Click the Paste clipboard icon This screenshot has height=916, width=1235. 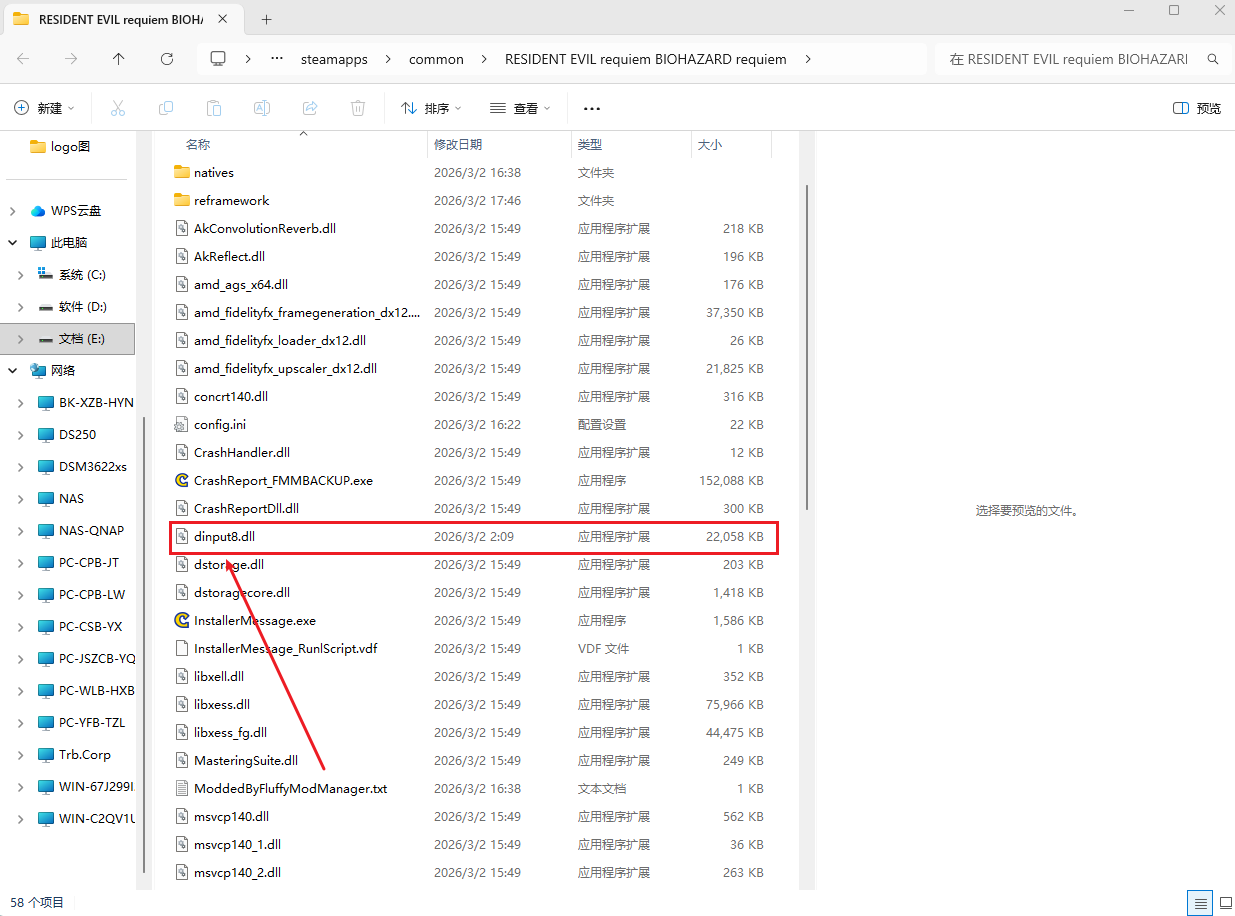point(214,108)
